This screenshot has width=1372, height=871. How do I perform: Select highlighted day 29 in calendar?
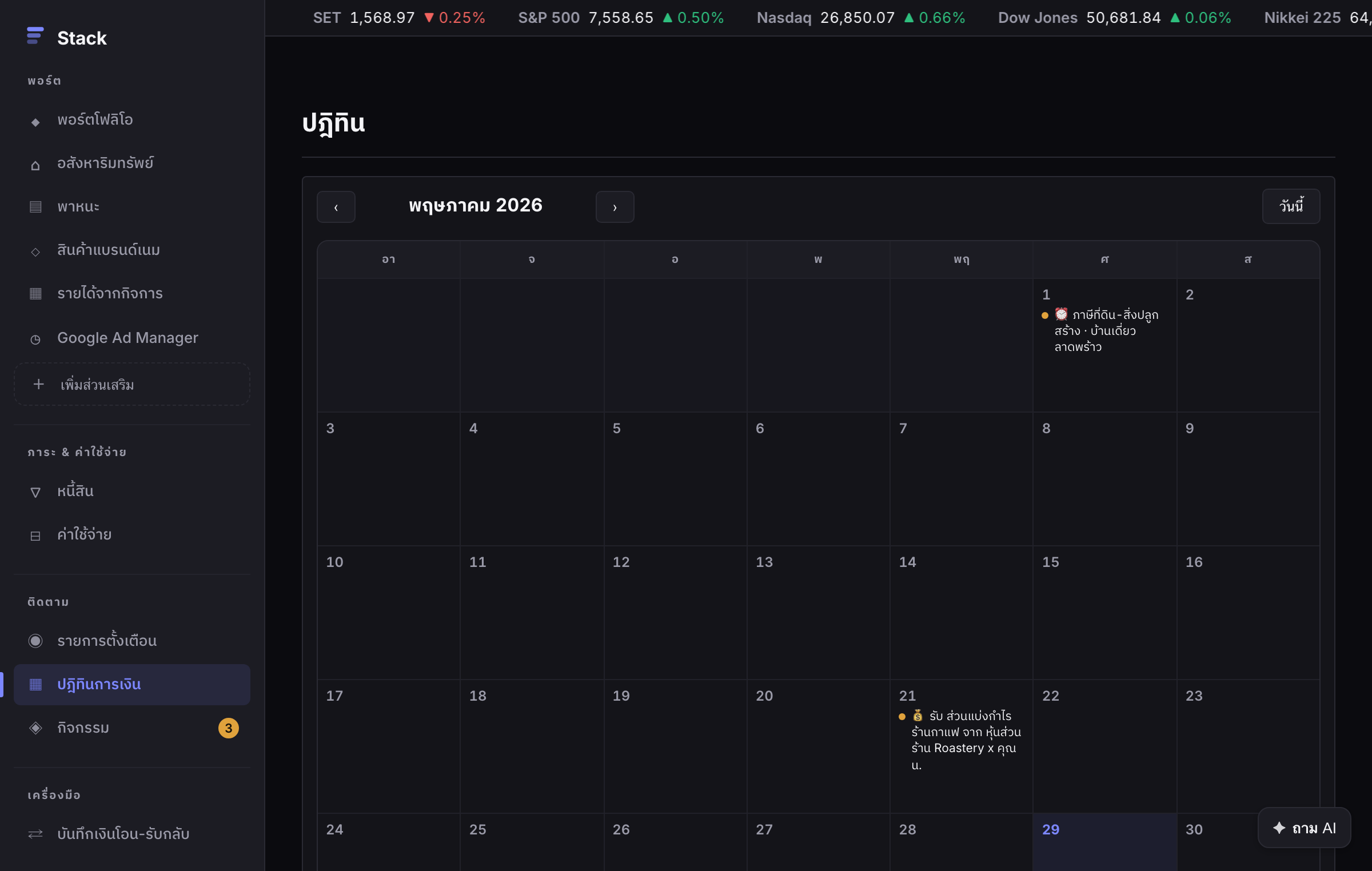(x=1104, y=842)
